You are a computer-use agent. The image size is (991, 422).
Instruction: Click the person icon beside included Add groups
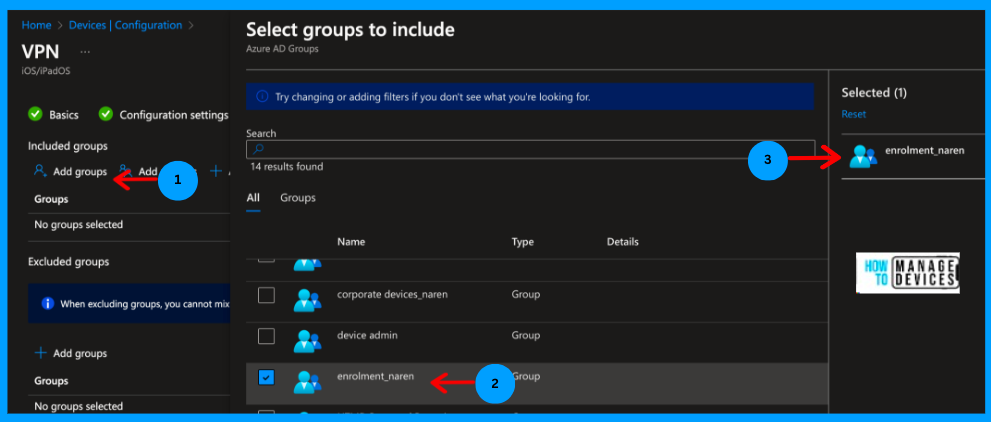[x=40, y=171]
